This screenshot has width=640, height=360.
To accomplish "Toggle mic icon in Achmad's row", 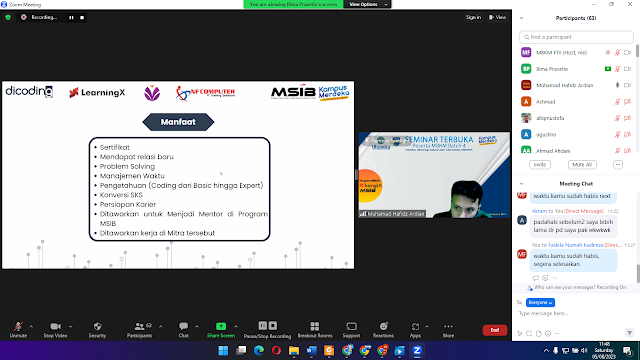I will (618, 102).
